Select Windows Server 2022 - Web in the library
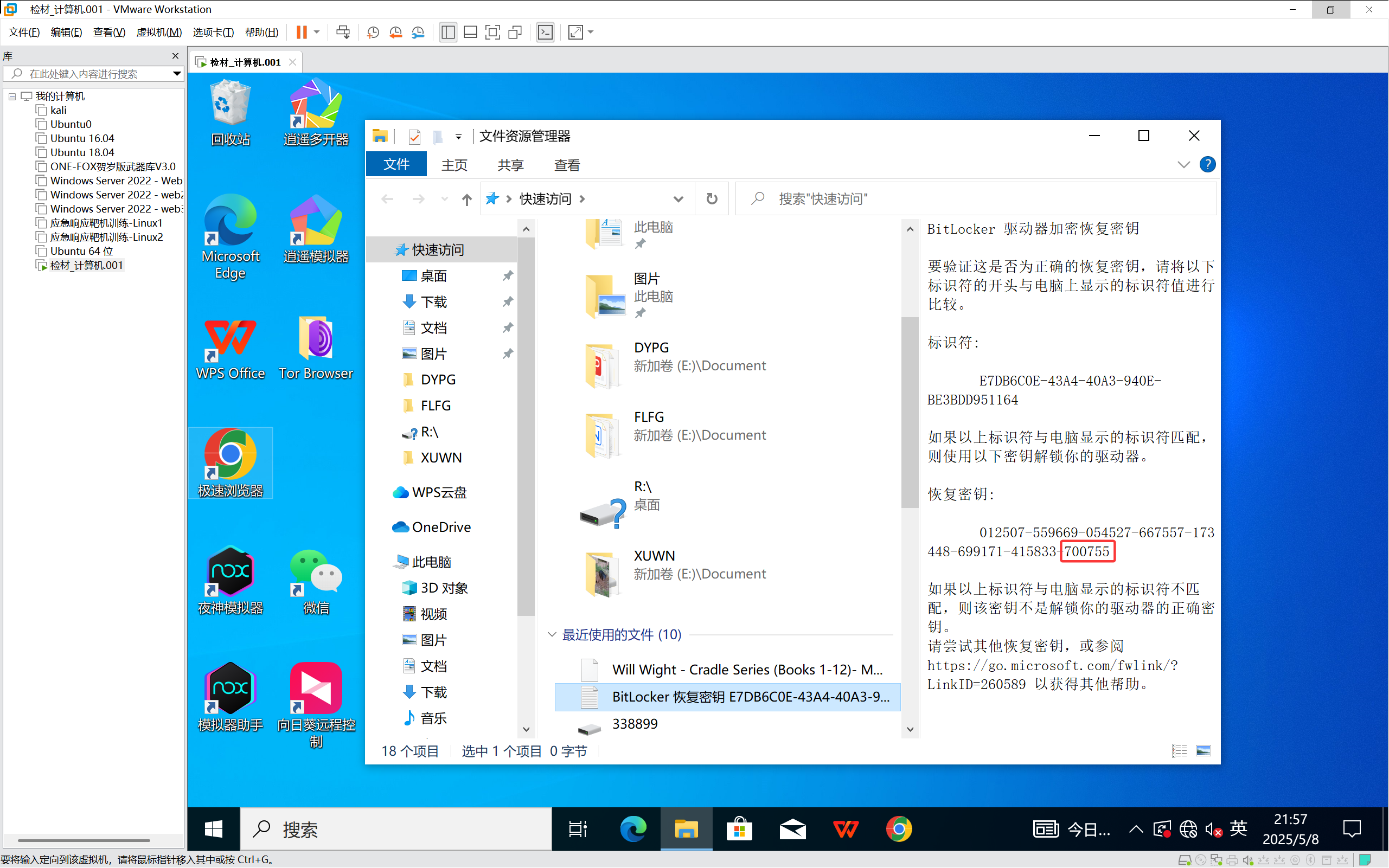The height and width of the screenshot is (868, 1389). [x=116, y=181]
